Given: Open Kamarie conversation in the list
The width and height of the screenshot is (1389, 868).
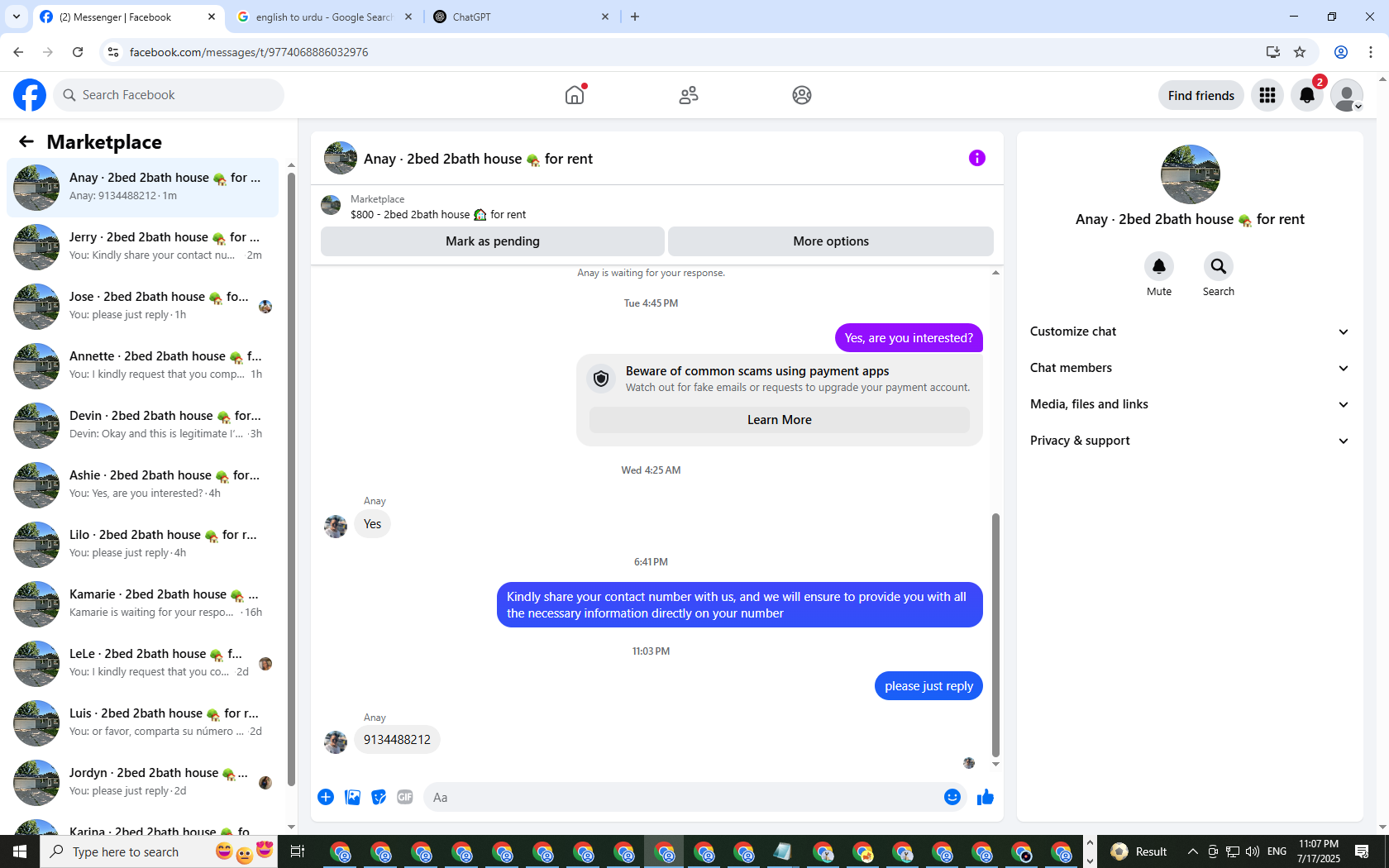Looking at the screenshot, I should coord(142,603).
